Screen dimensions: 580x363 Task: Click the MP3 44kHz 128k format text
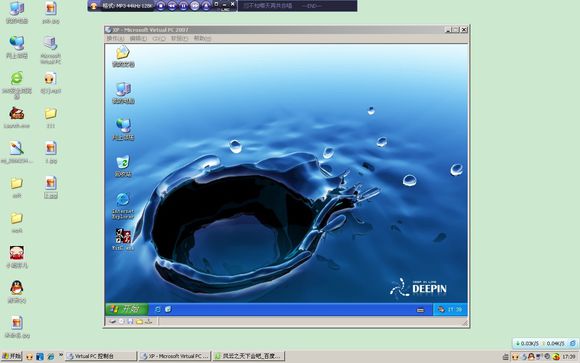tap(128, 6)
